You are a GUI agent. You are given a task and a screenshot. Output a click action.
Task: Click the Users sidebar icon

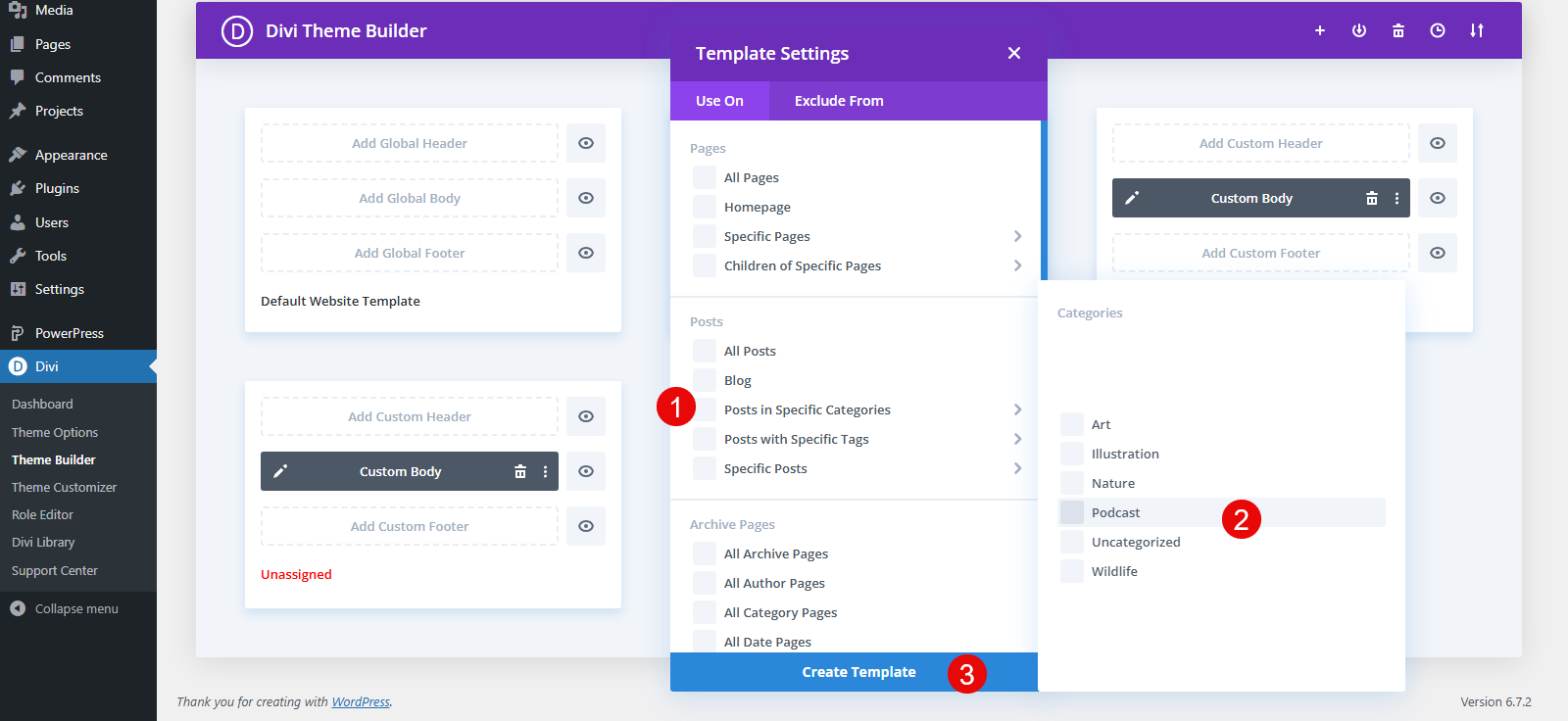[x=18, y=222]
